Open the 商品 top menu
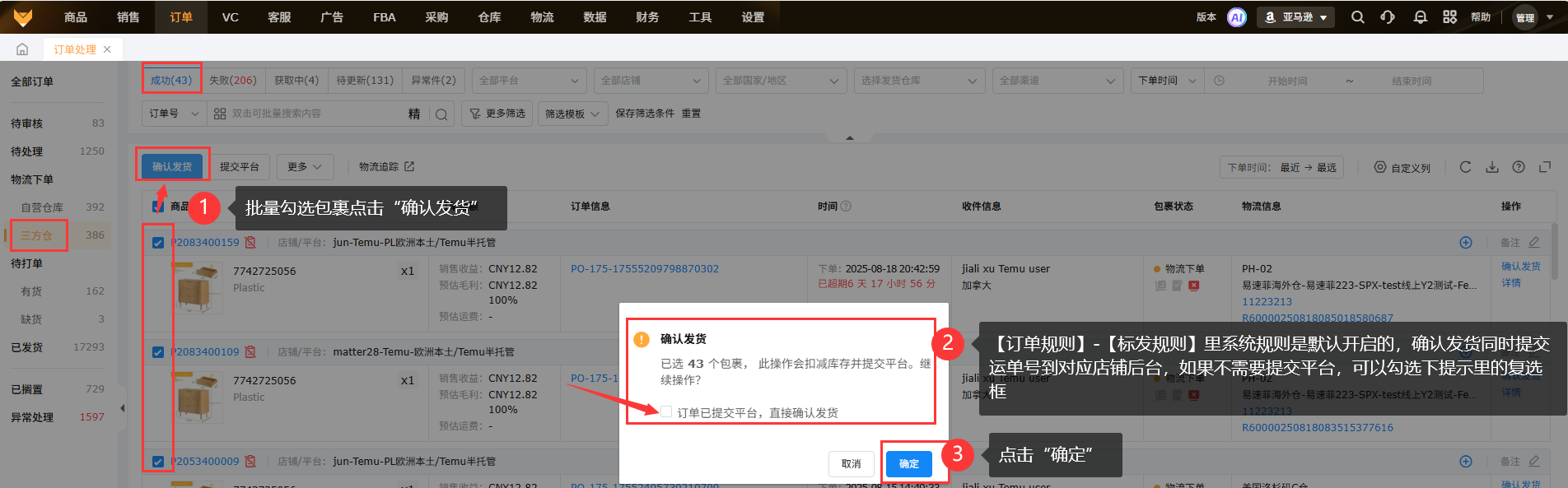 point(76,17)
